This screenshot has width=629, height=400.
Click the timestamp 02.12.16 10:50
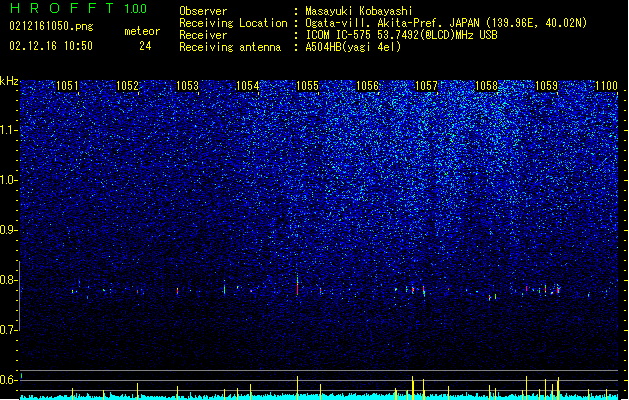pos(51,46)
